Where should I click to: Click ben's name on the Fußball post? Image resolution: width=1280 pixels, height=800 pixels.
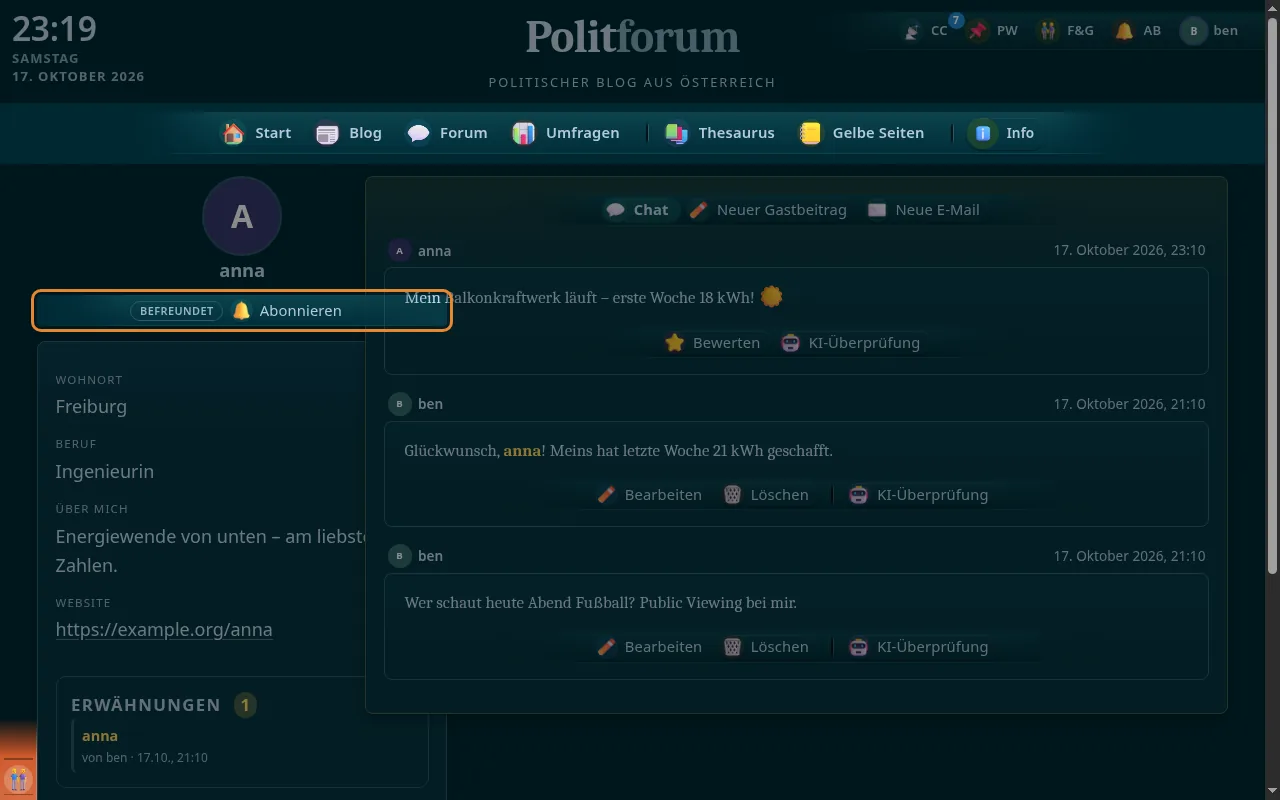(430, 556)
